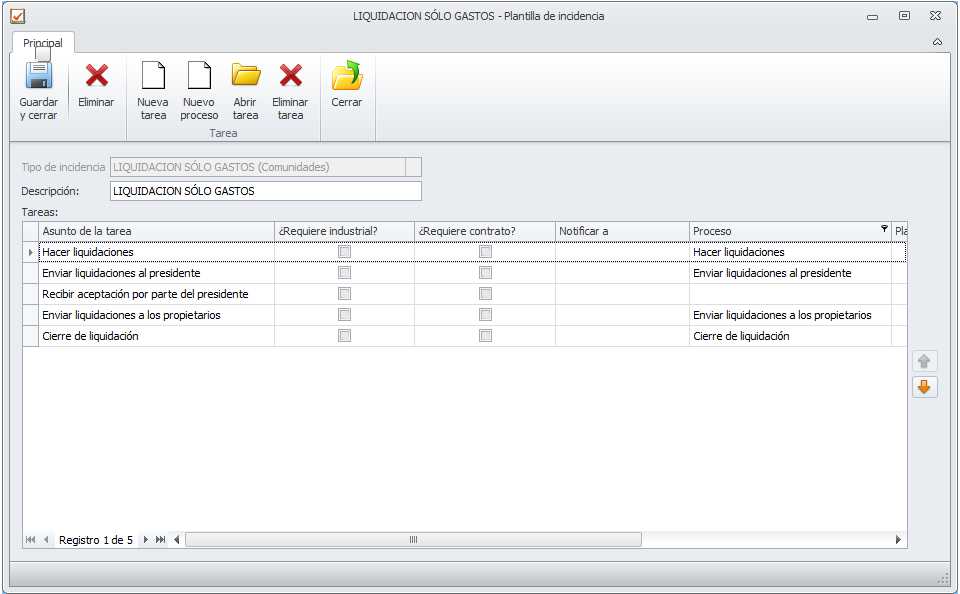
Task: Sort by the Asunto de la tarea column header
Action: click(x=156, y=231)
